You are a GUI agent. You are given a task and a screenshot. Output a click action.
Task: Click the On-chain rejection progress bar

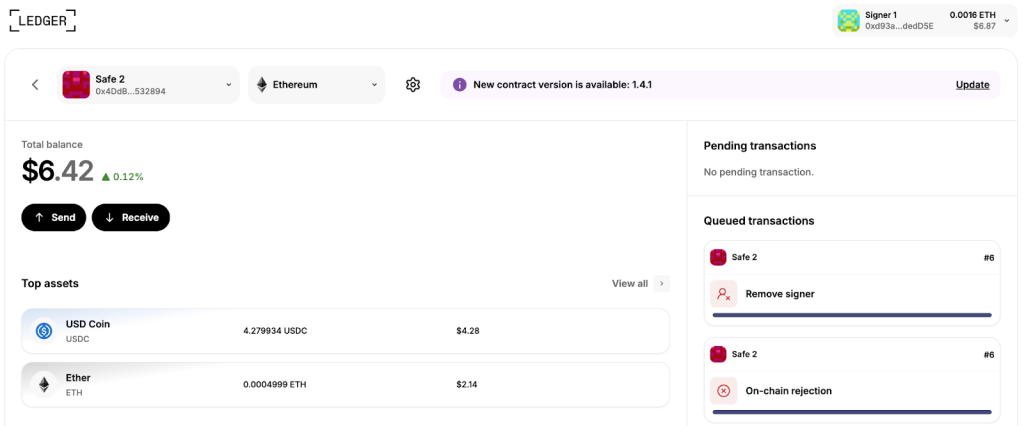[852, 412]
